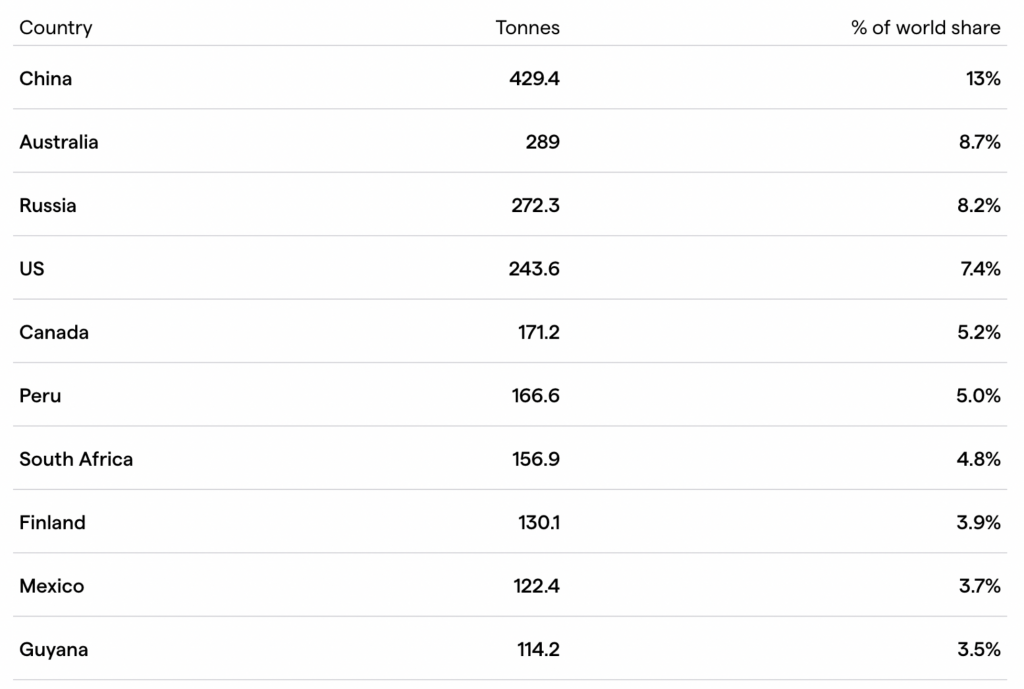Click the Russia country name
This screenshot has height=689, width=1024.
[x=48, y=205]
